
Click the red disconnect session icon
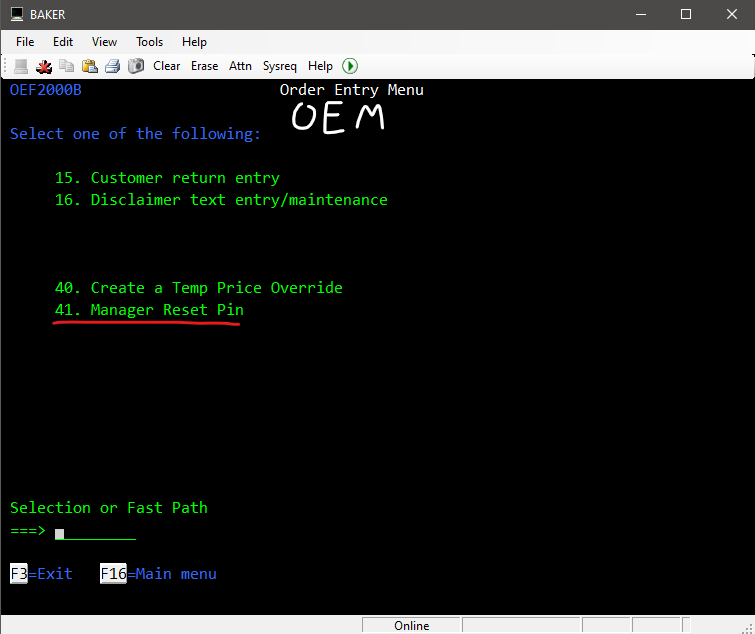point(44,66)
